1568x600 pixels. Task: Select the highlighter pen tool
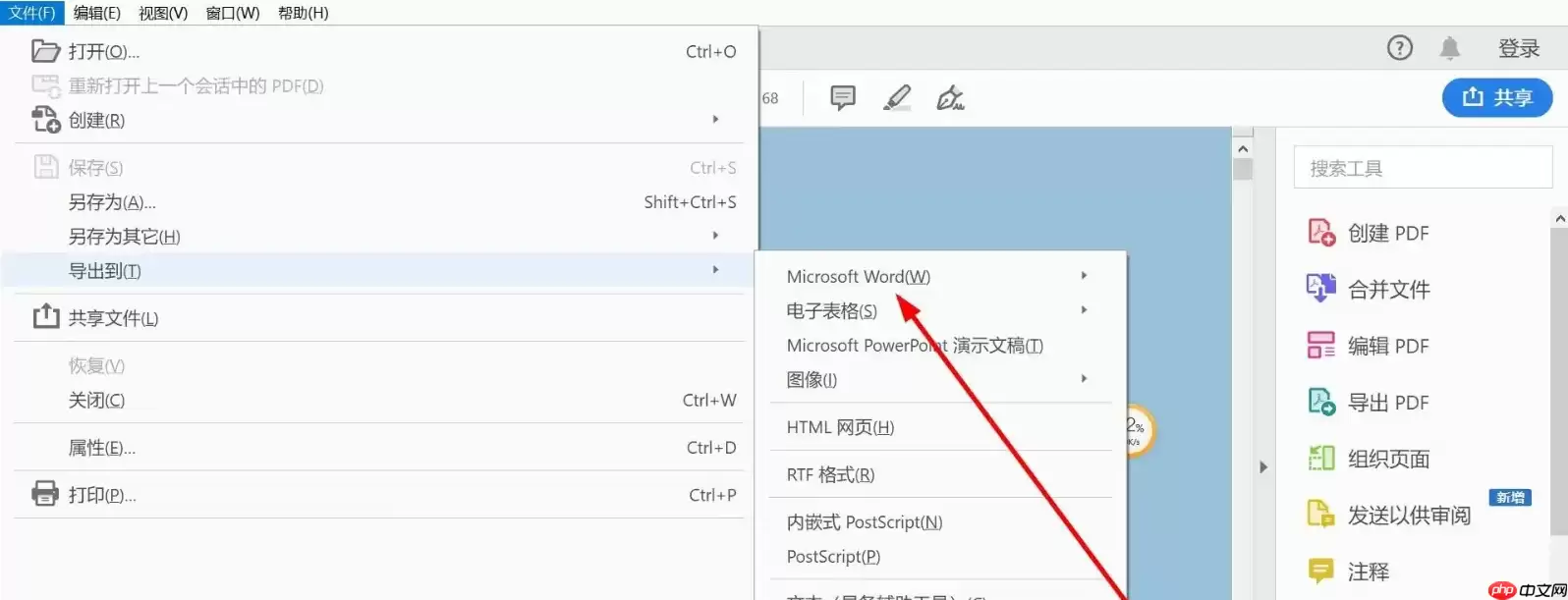(x=897, y=97)
